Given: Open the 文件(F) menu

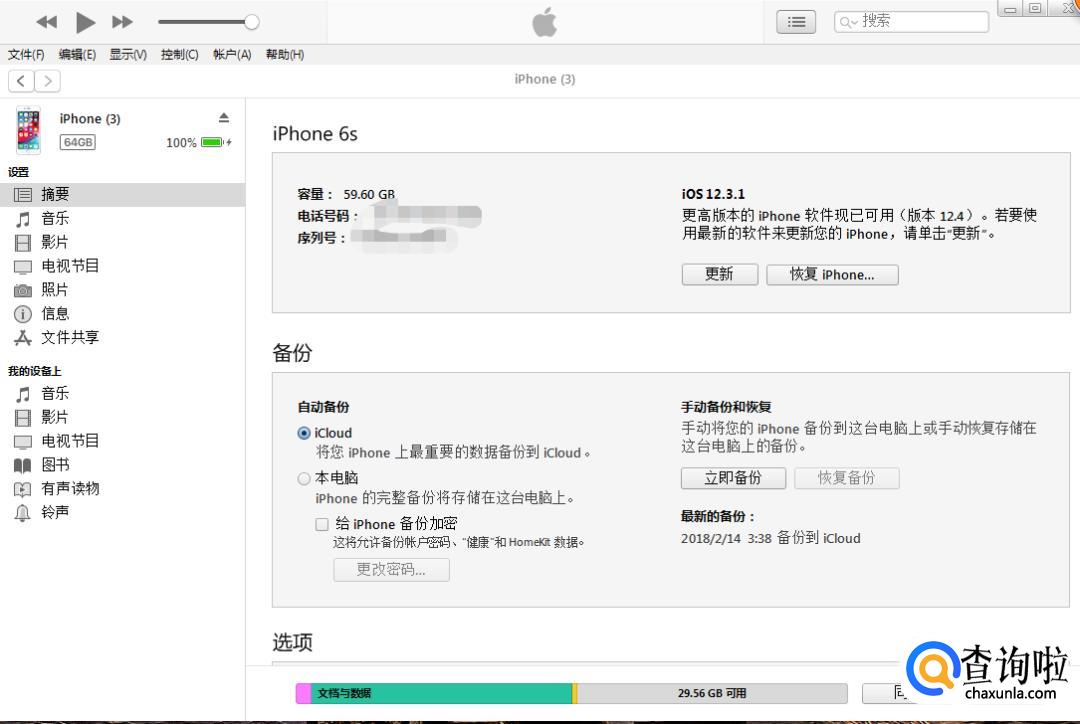Looking at the screenshot, I should tap(26, 54).
